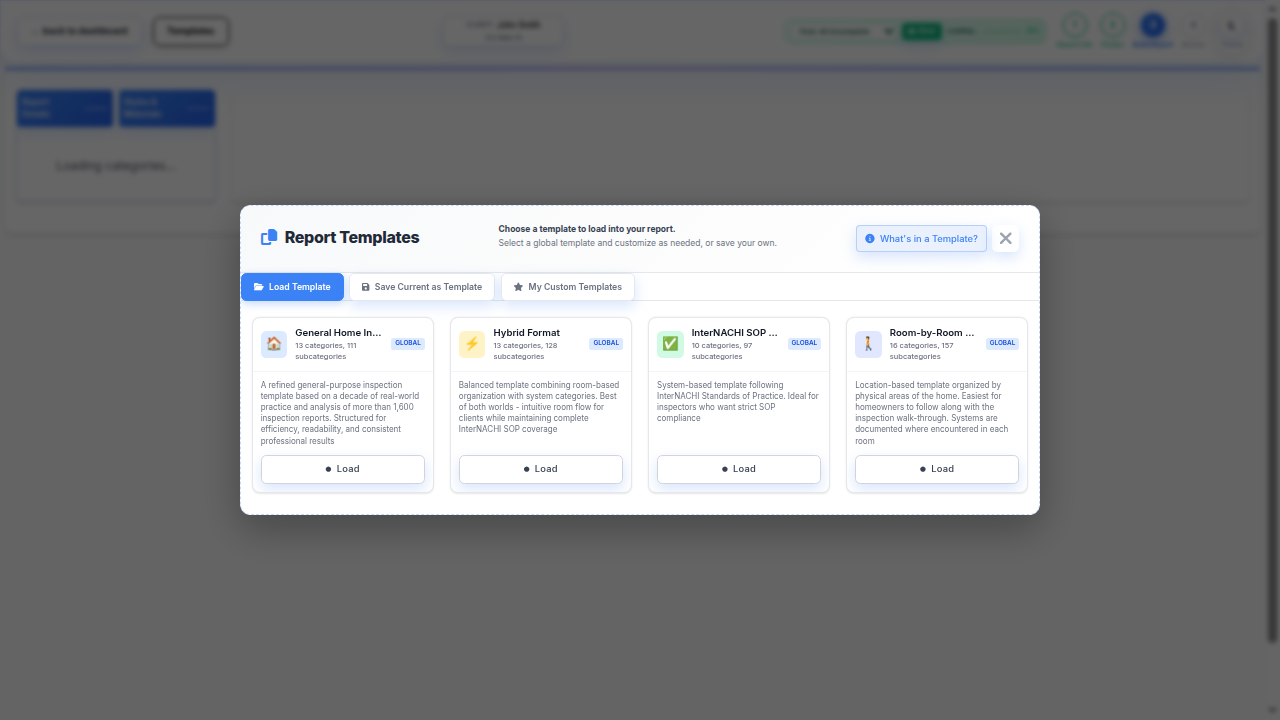
Task: Open the "What's in a Template?" info
Action: 921,239
